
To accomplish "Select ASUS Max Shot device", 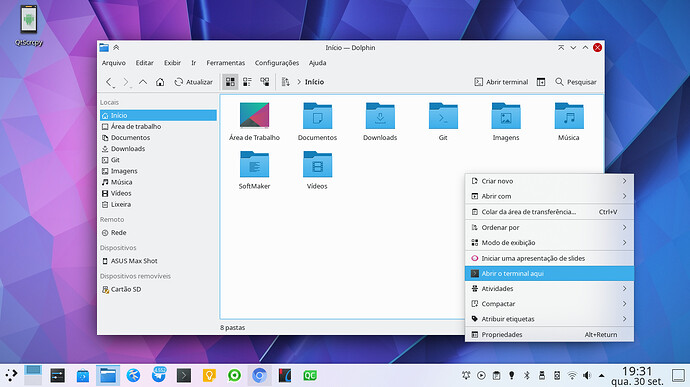I will [x=158, y=261].
